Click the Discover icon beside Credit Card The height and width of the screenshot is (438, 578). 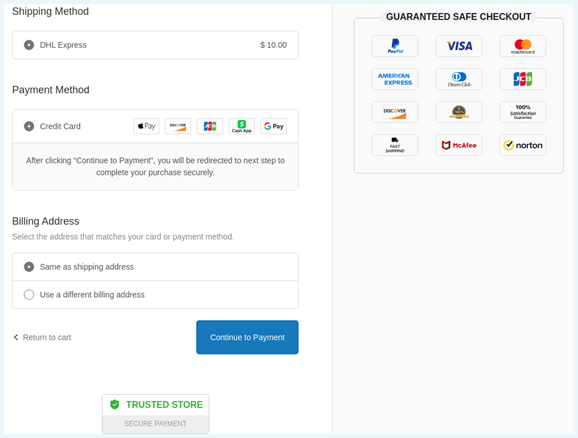178,126
